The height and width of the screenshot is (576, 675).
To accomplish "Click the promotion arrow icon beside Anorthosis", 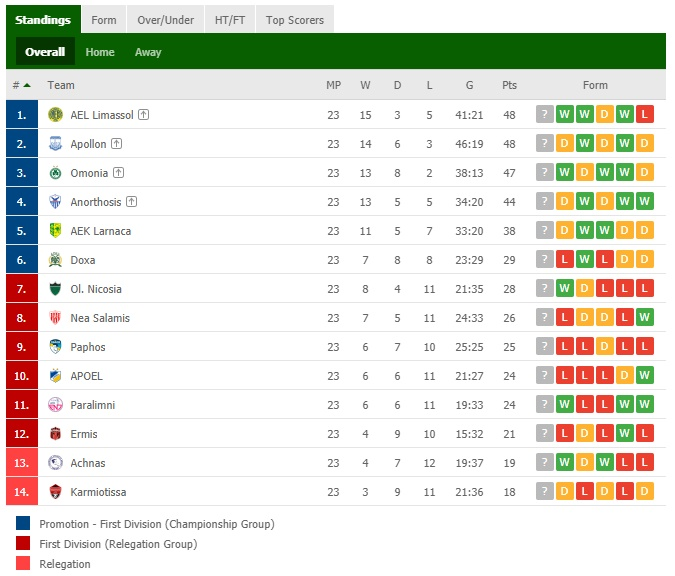I will (131, 201).
